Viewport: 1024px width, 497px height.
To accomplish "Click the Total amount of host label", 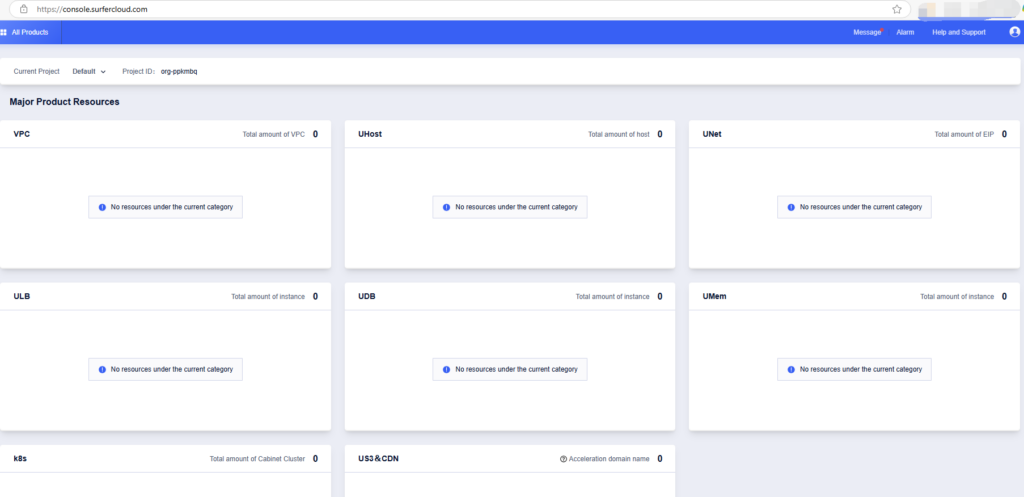I will point(619,135).
